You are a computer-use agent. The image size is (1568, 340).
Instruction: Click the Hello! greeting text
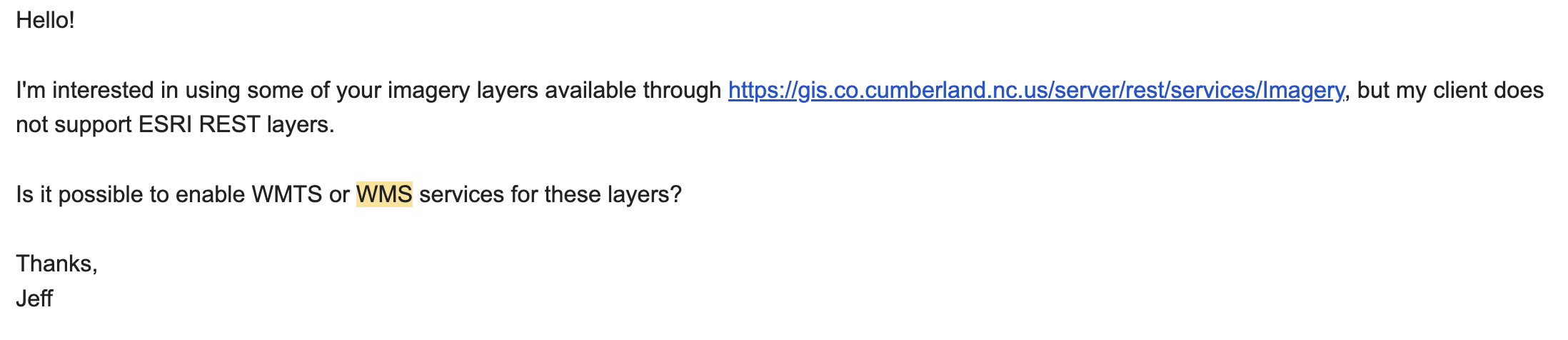point(45,20)
